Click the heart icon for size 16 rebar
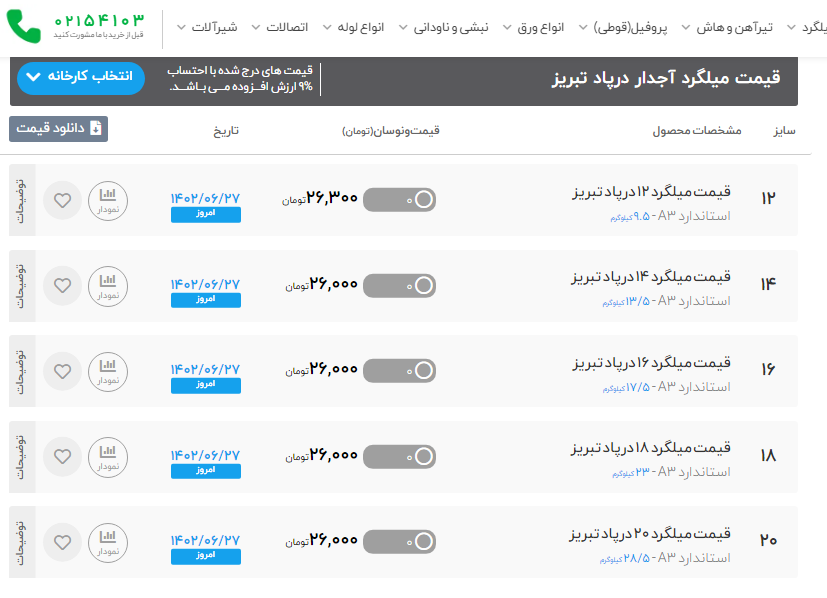This screenshot has width=827, height=598. 62,372
